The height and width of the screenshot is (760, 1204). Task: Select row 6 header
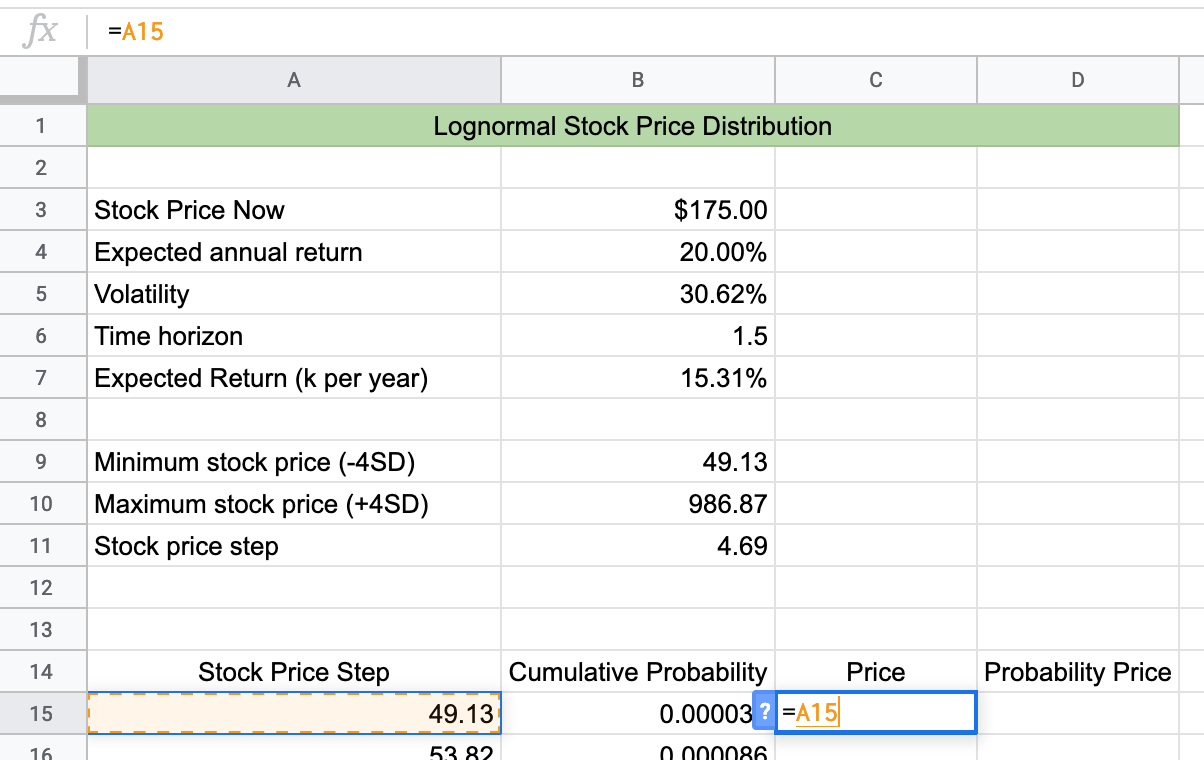pyautogui.click(x=41, y=336)
